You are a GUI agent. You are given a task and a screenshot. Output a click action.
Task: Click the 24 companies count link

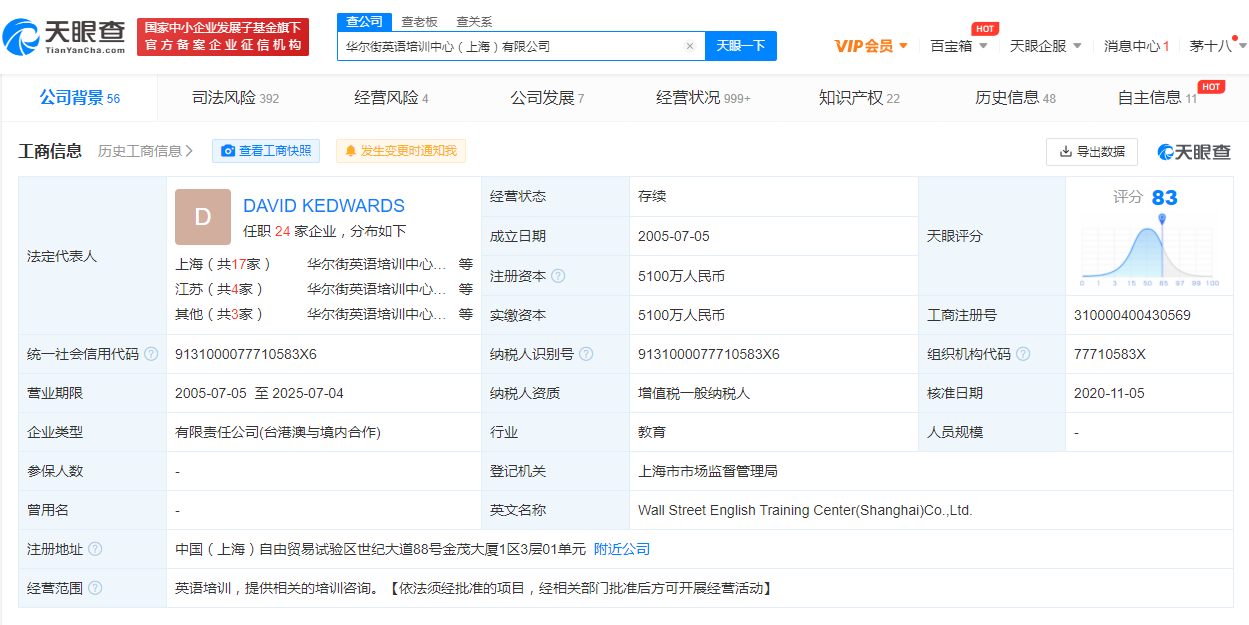pyautogui.click(x=283, y=231)
